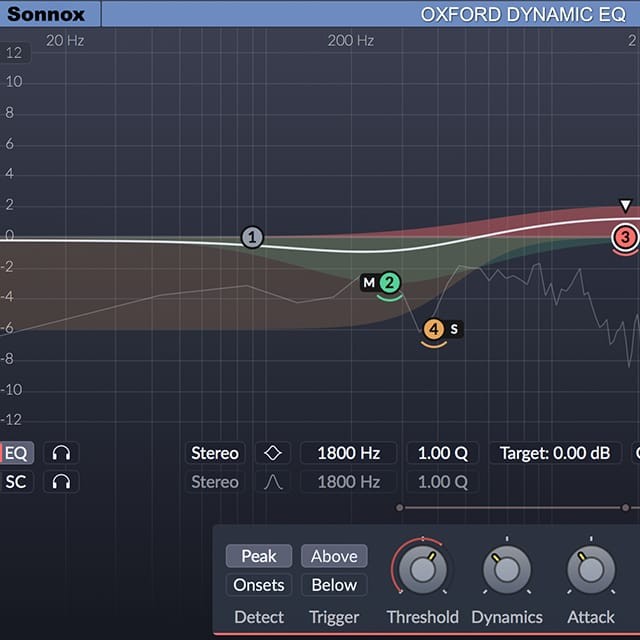
Task: Click the Above trigger button
Action: tap(334, 556)
